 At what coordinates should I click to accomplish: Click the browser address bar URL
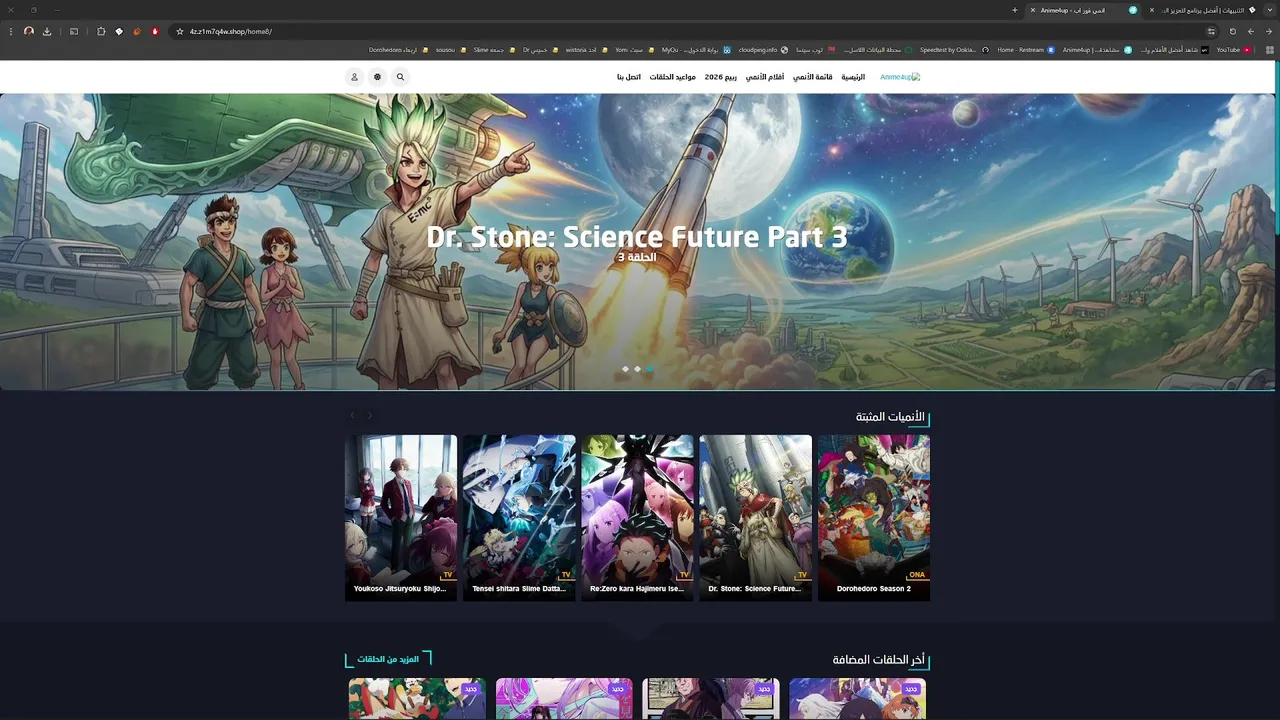231,31
